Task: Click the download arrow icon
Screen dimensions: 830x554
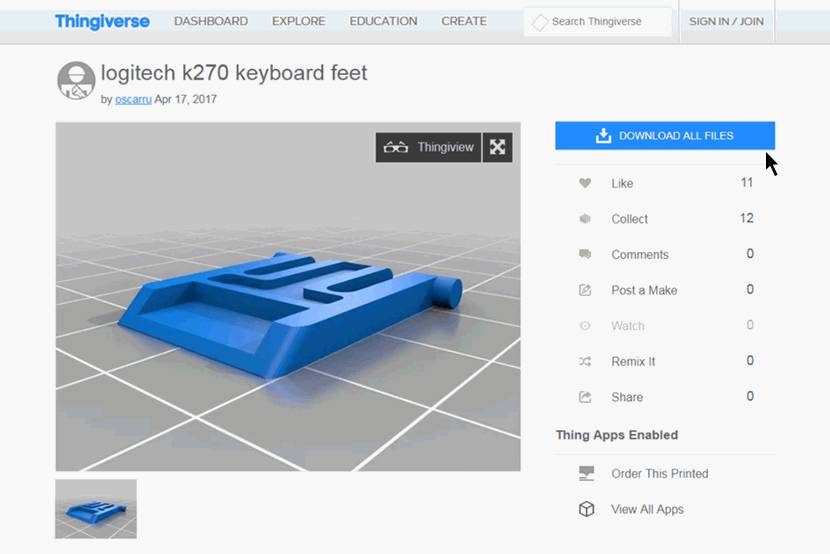Action: click(x=603, y=135)
